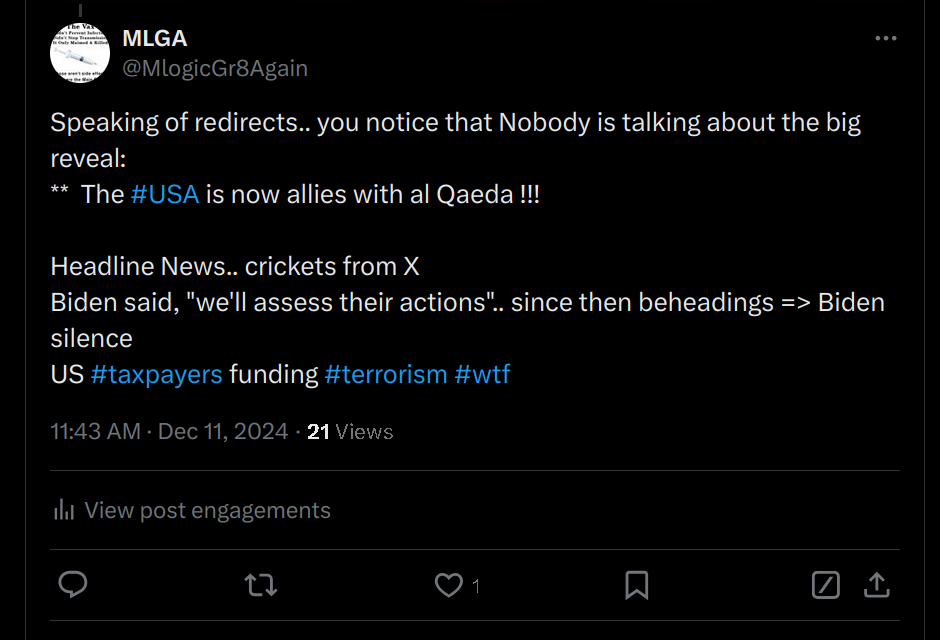Click the like count number 1
This screenshot has width=940, height=640.
coord(475,586)
